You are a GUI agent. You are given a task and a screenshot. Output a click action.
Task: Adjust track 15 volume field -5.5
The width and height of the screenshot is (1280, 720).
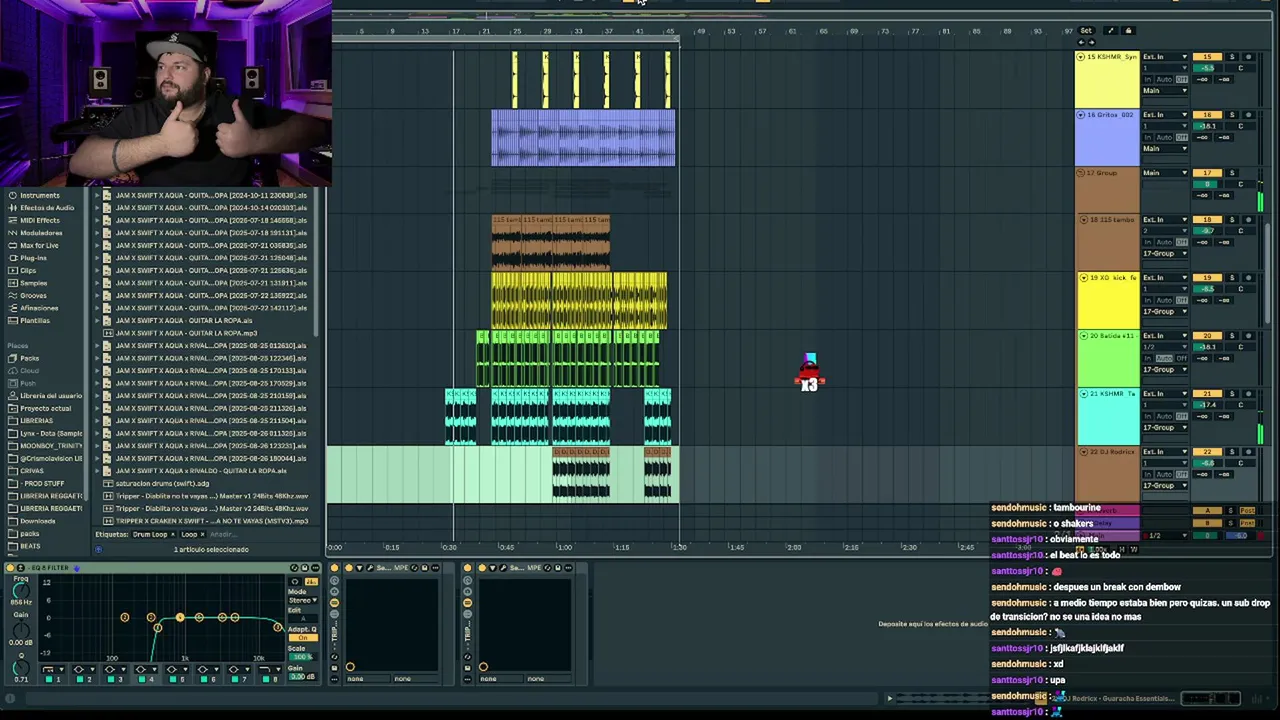tap(1207, 68)
